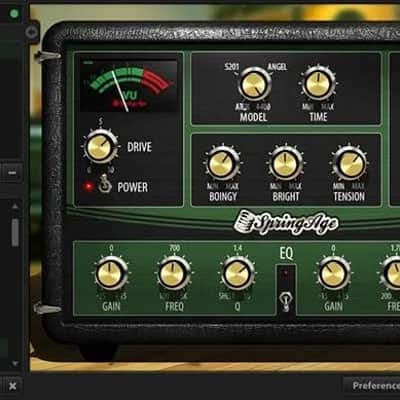Click the sidebar scroll down arrow
400x400 pixels.
point(15,363)
